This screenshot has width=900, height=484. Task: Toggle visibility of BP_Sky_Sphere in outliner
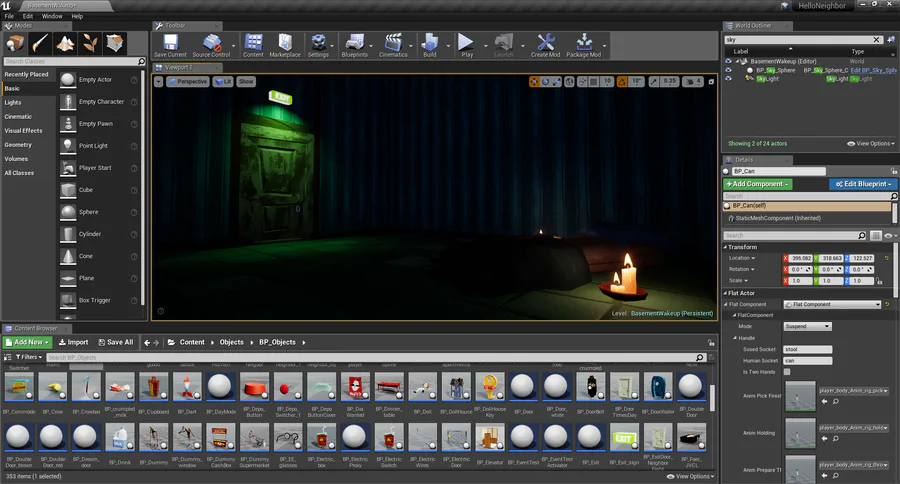click(728, 70)
